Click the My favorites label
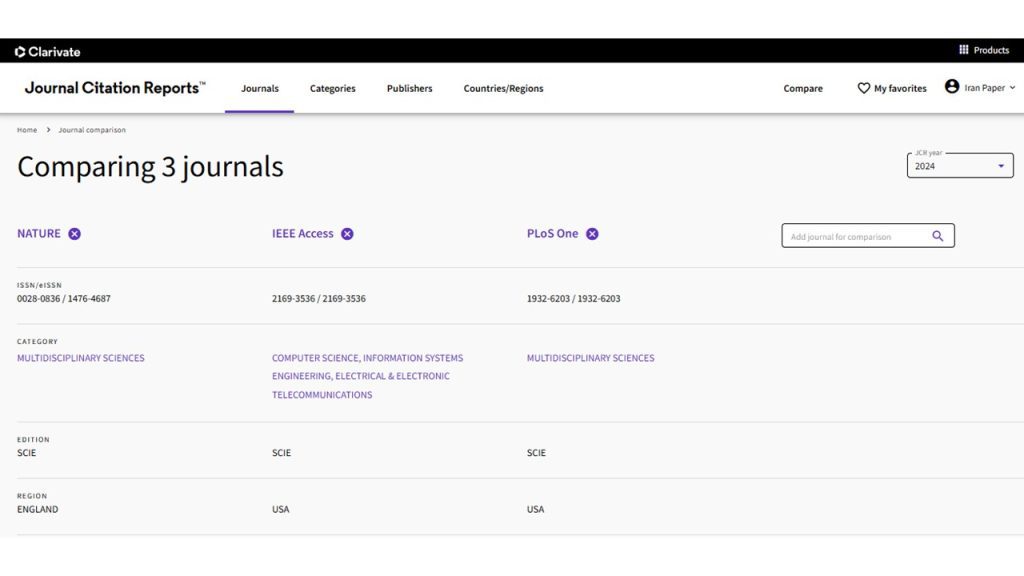The image size is (1024, 576). click(900, 88)
